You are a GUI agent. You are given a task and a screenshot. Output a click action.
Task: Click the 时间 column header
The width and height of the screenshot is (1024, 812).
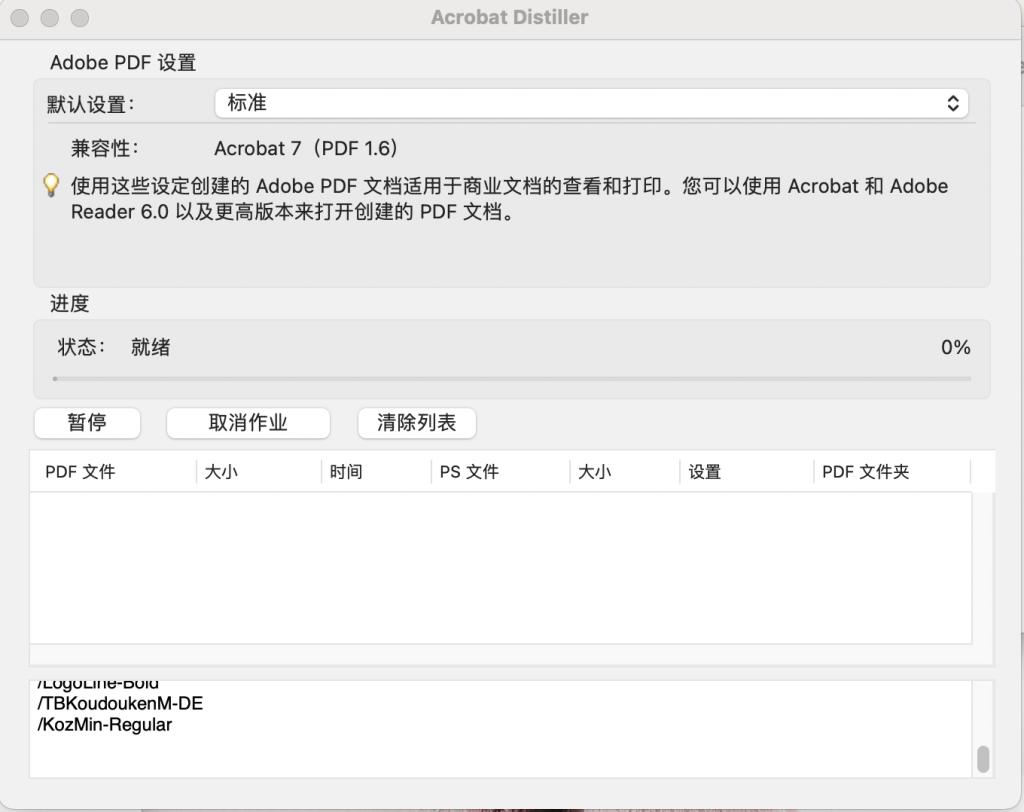345,471
